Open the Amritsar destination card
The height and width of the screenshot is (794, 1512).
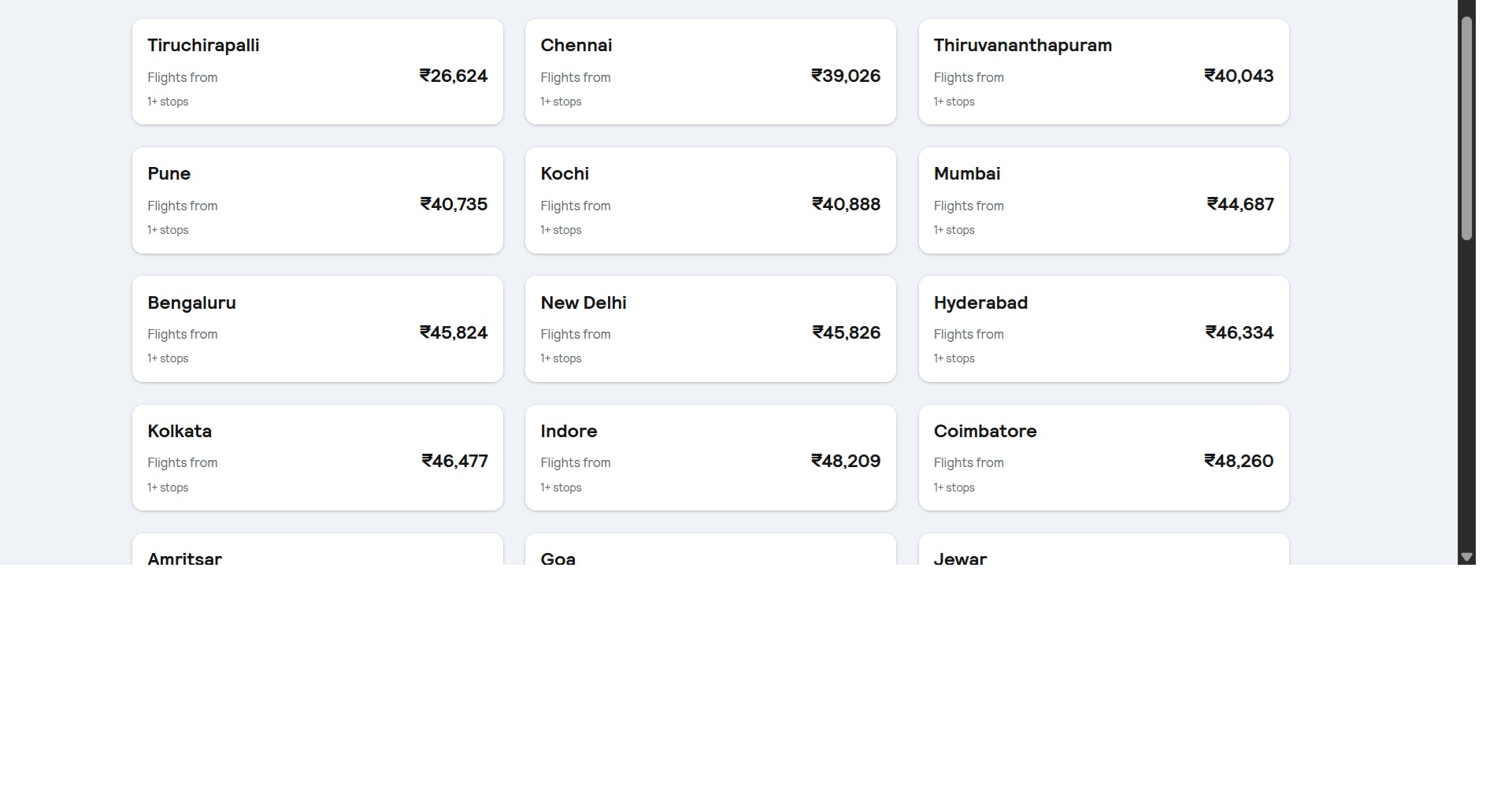point(317,550)
